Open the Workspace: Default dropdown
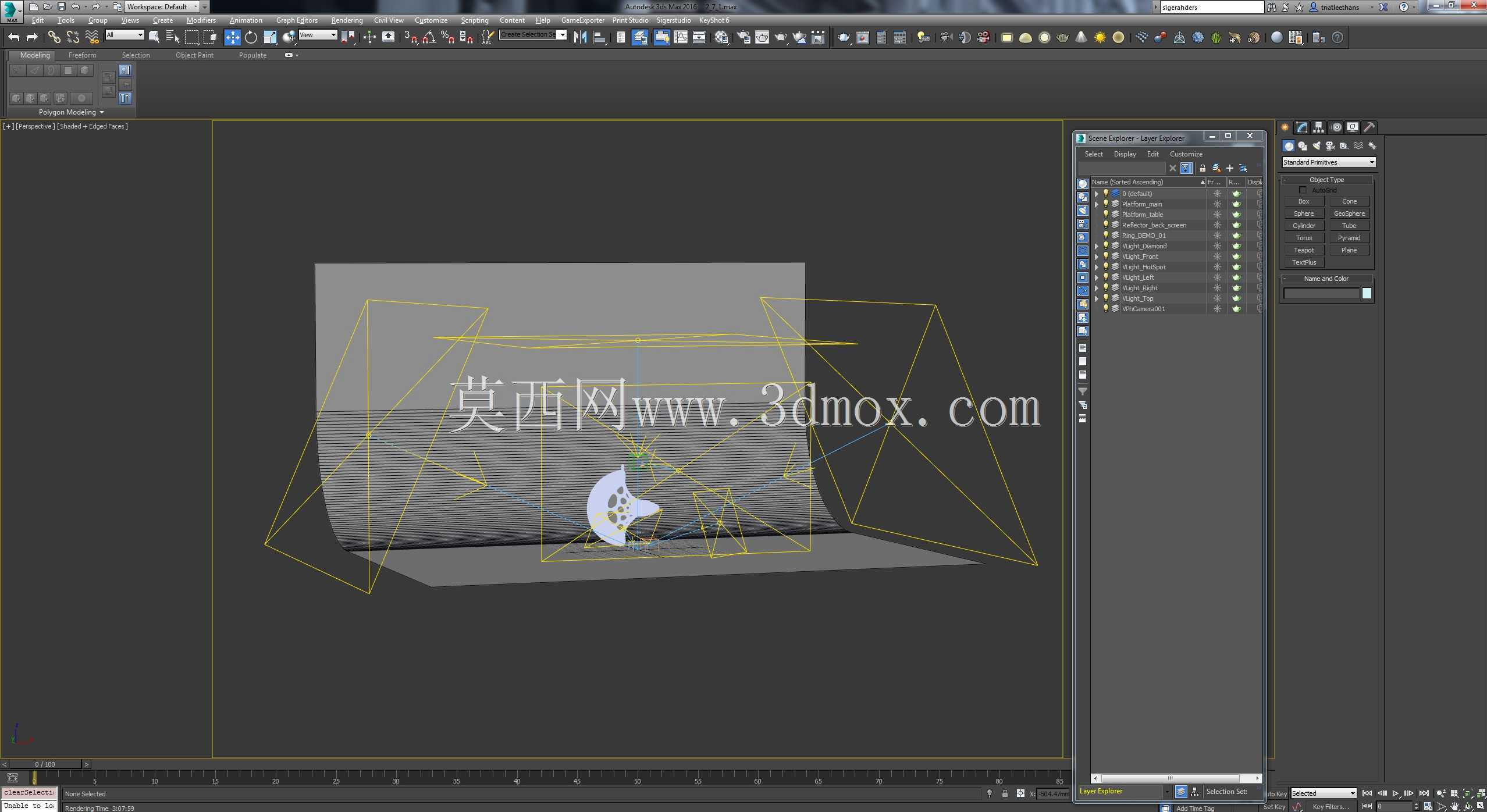 coord(162,7)
